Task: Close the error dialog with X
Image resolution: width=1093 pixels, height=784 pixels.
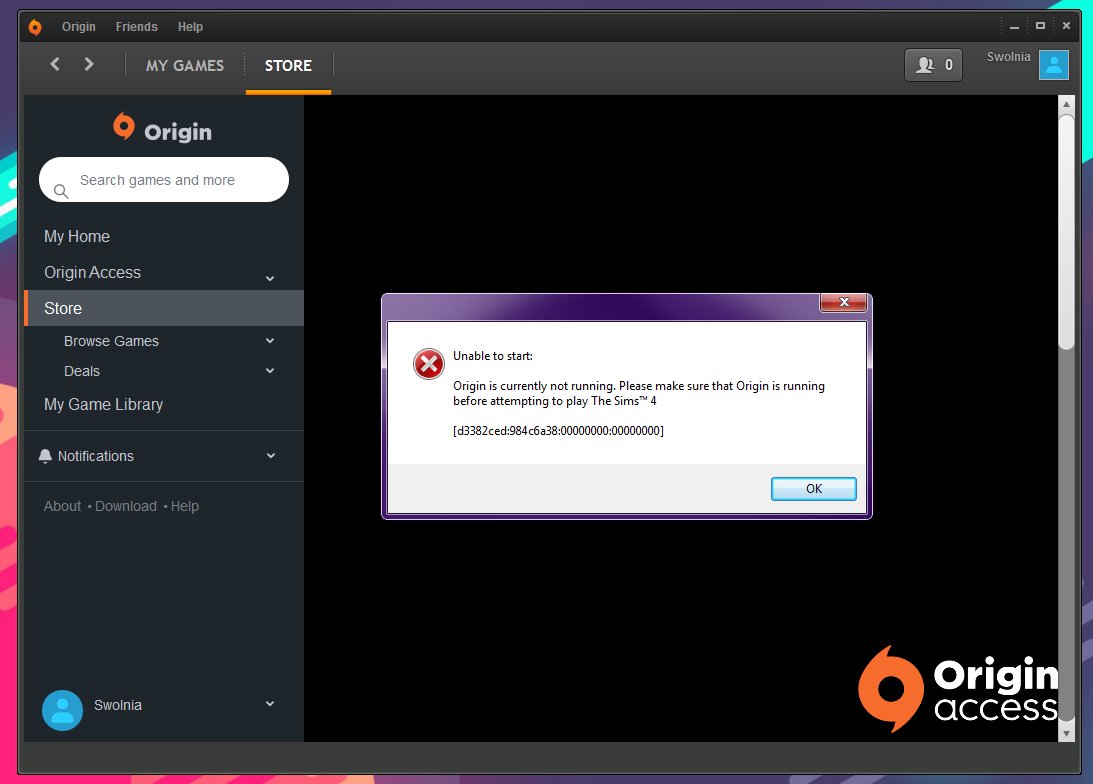Action: pos(843,302)
